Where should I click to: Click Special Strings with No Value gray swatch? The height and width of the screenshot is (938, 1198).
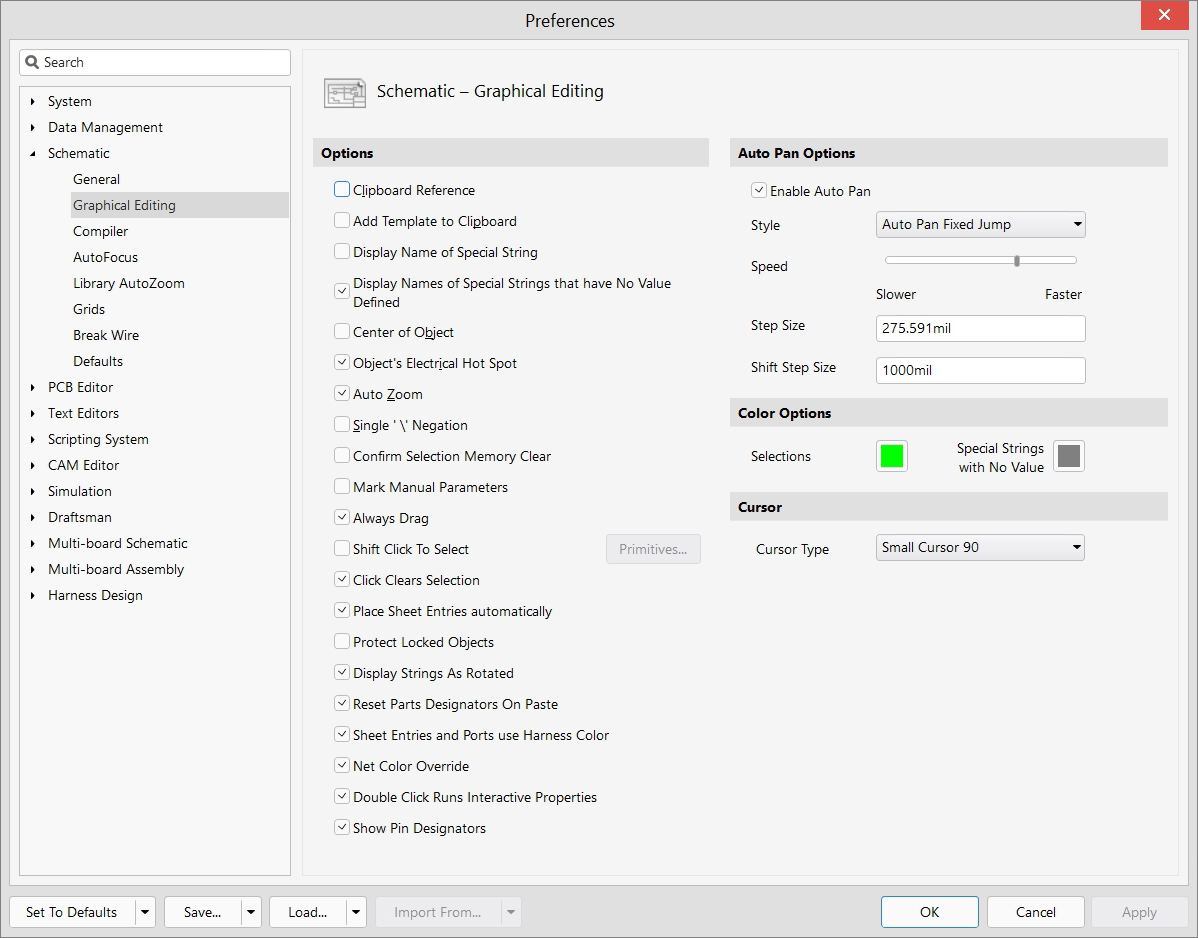pos(1069,456)
